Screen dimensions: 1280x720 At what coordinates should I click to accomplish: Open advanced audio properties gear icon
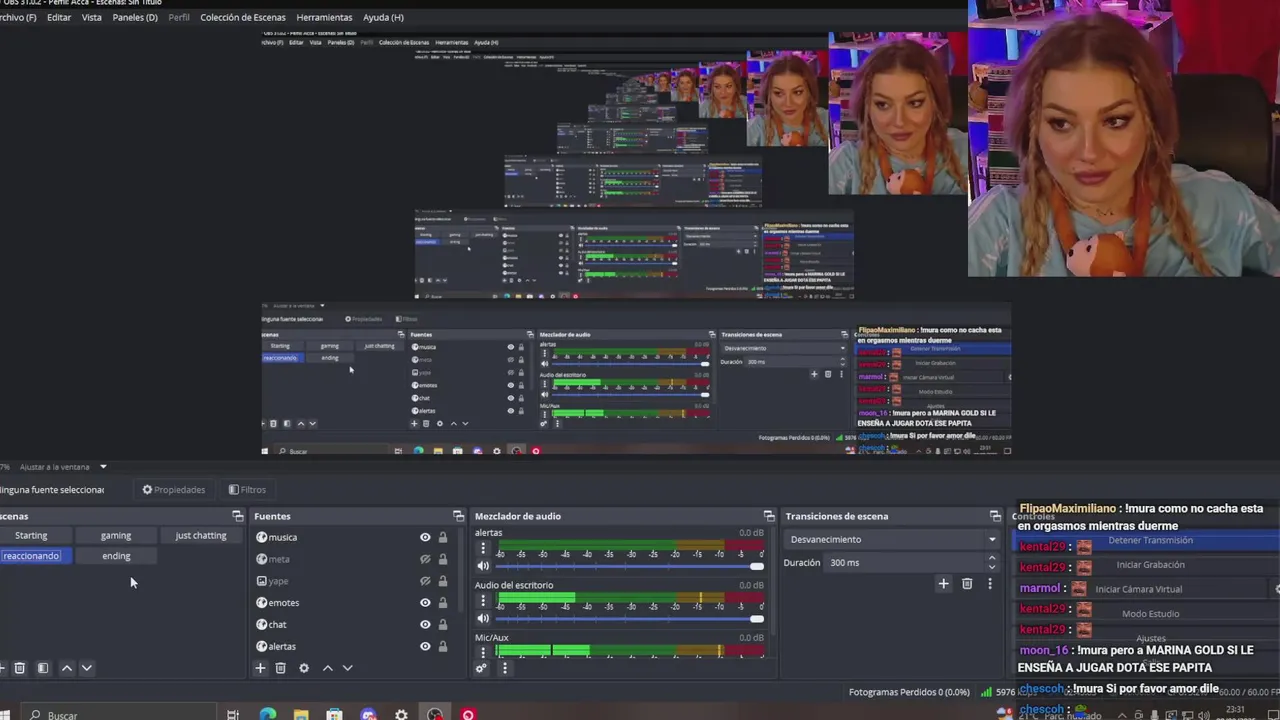pyautogui.click(x=481, y=668)
